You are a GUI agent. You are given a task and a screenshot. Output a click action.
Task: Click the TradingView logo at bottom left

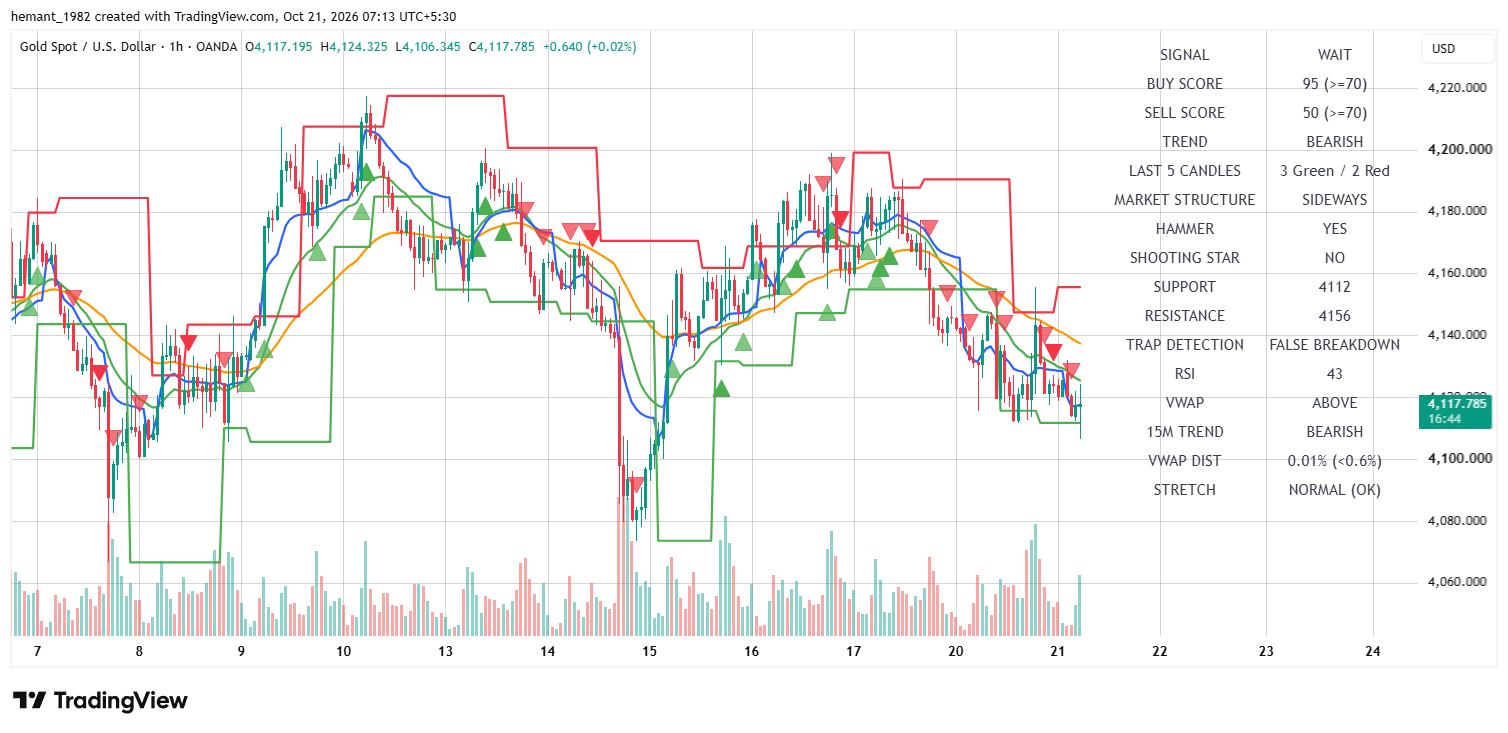click(100, 700)
